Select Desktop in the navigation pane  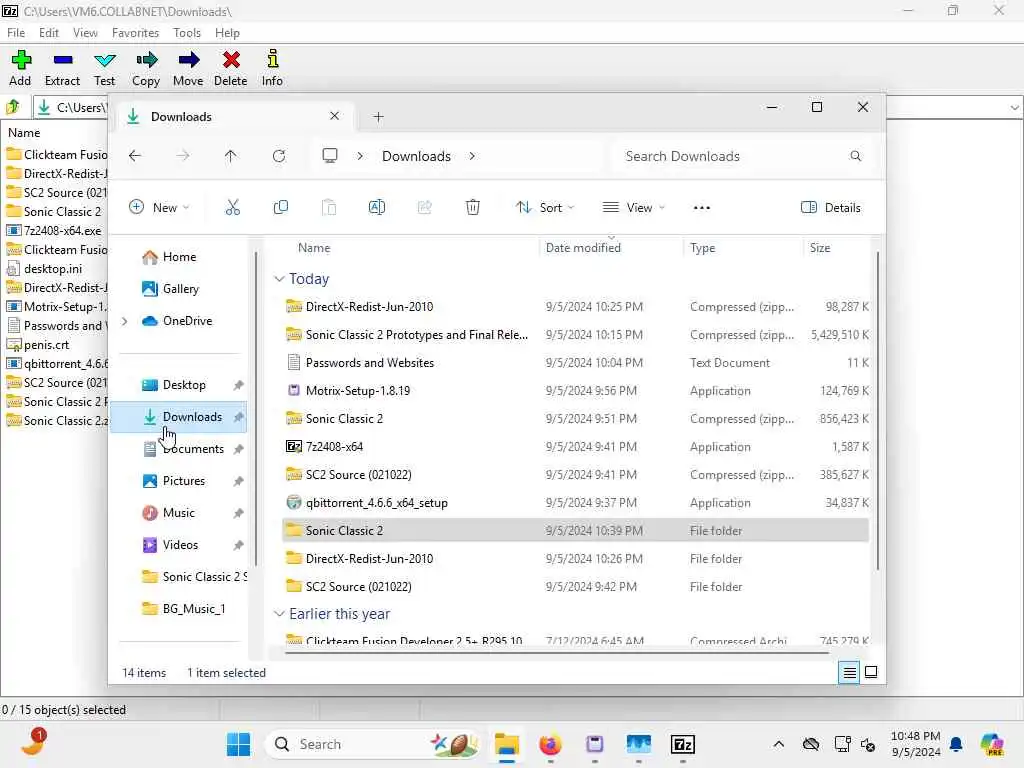tap(178, 385)
